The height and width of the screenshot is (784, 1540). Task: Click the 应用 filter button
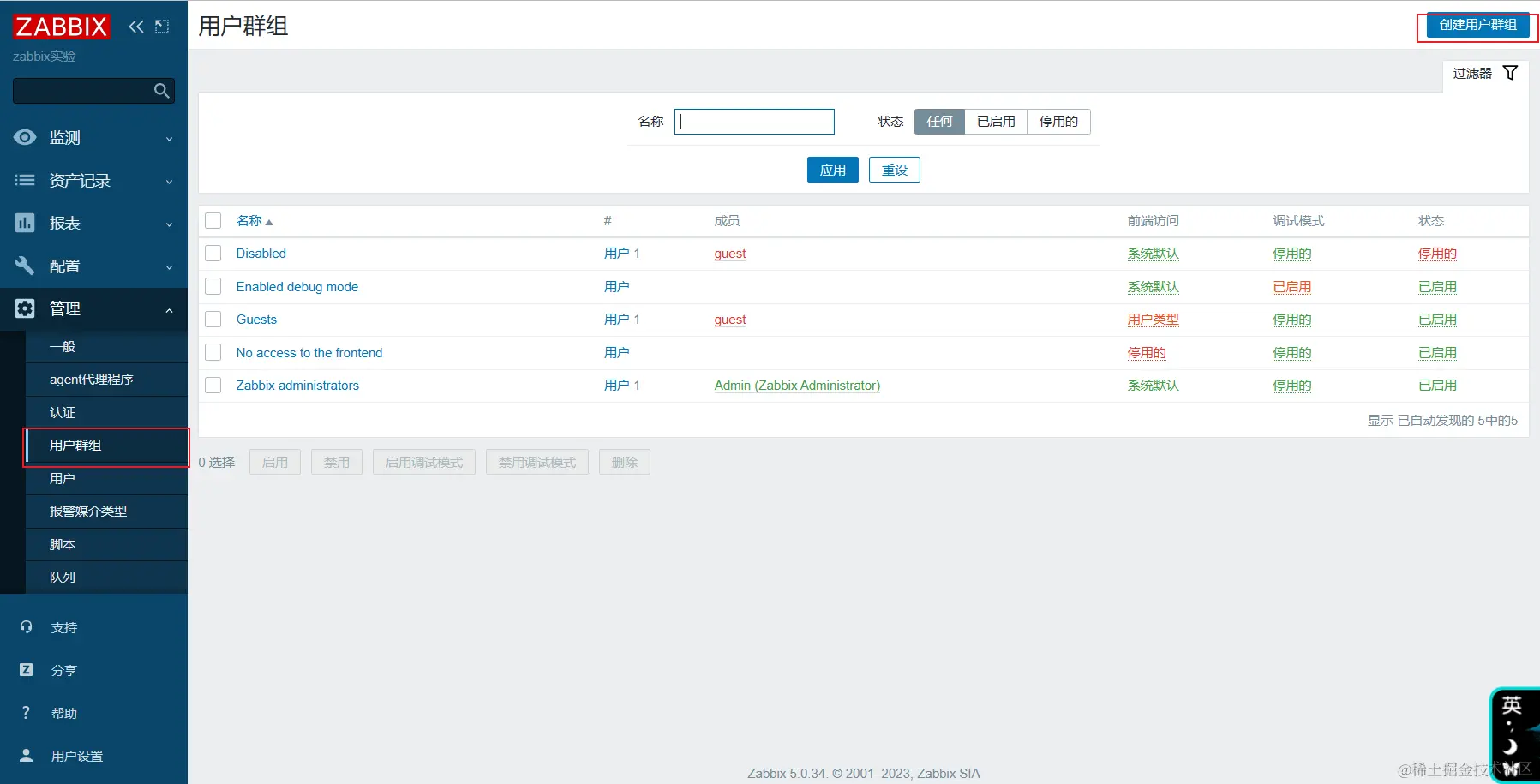[x=832, y=170]
